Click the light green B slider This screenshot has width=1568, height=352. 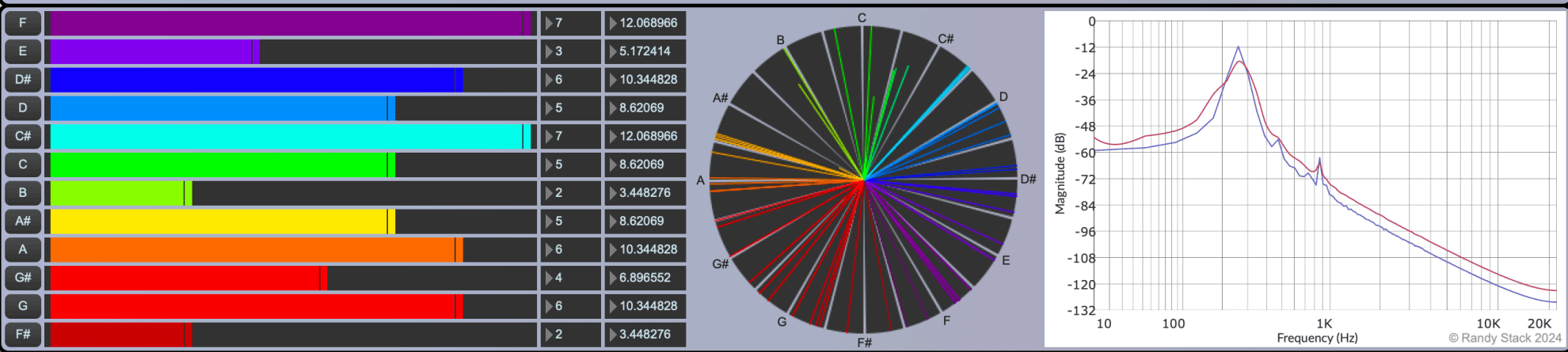coord(290,193)
